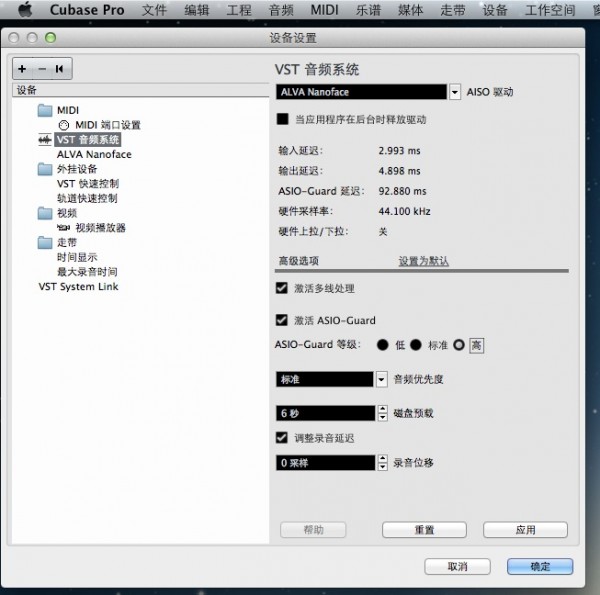Select VST 音频系统 in device tree
600x595 pixels.
point(88,140)
